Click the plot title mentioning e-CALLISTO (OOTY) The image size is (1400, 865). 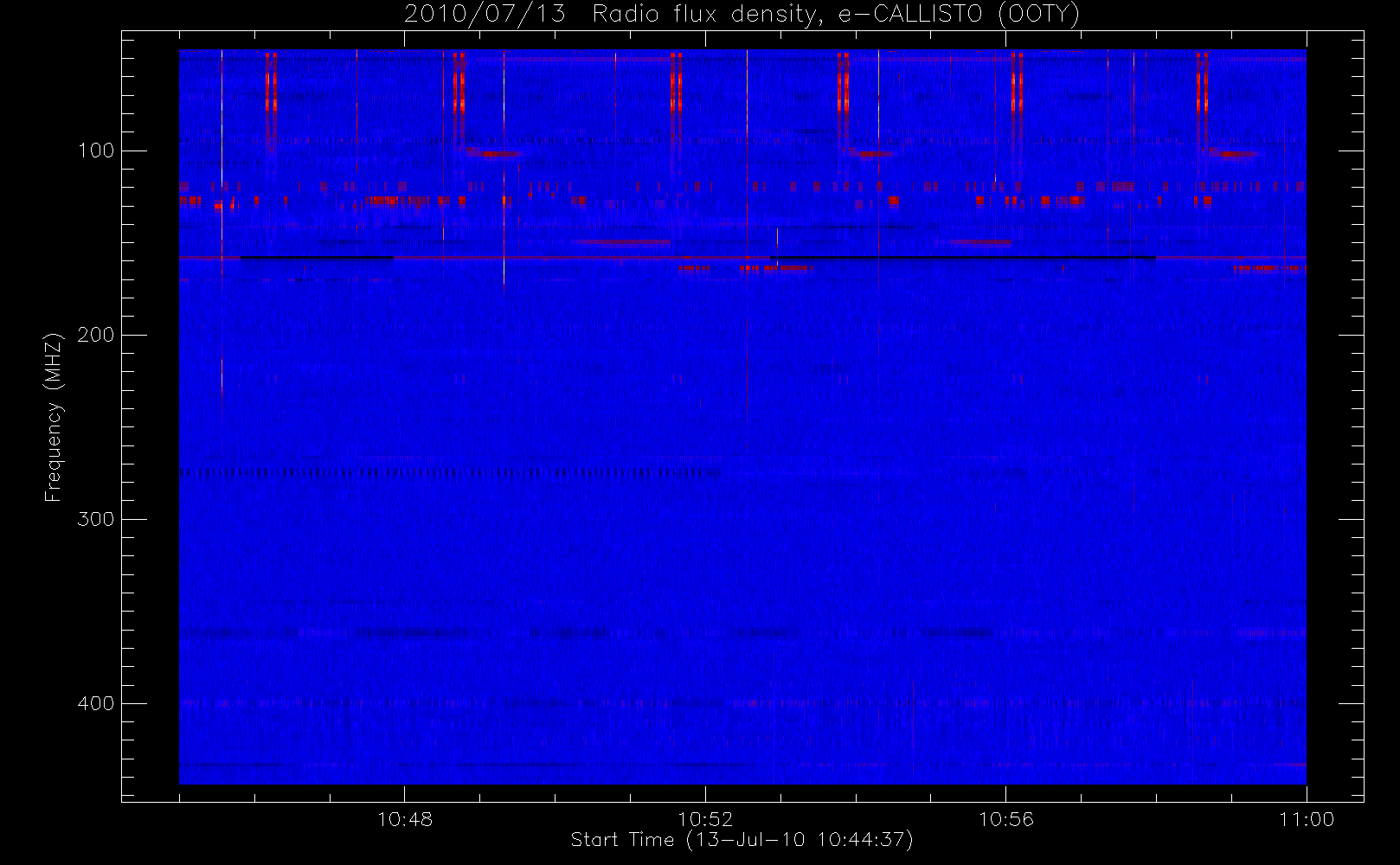click(742, 15)
